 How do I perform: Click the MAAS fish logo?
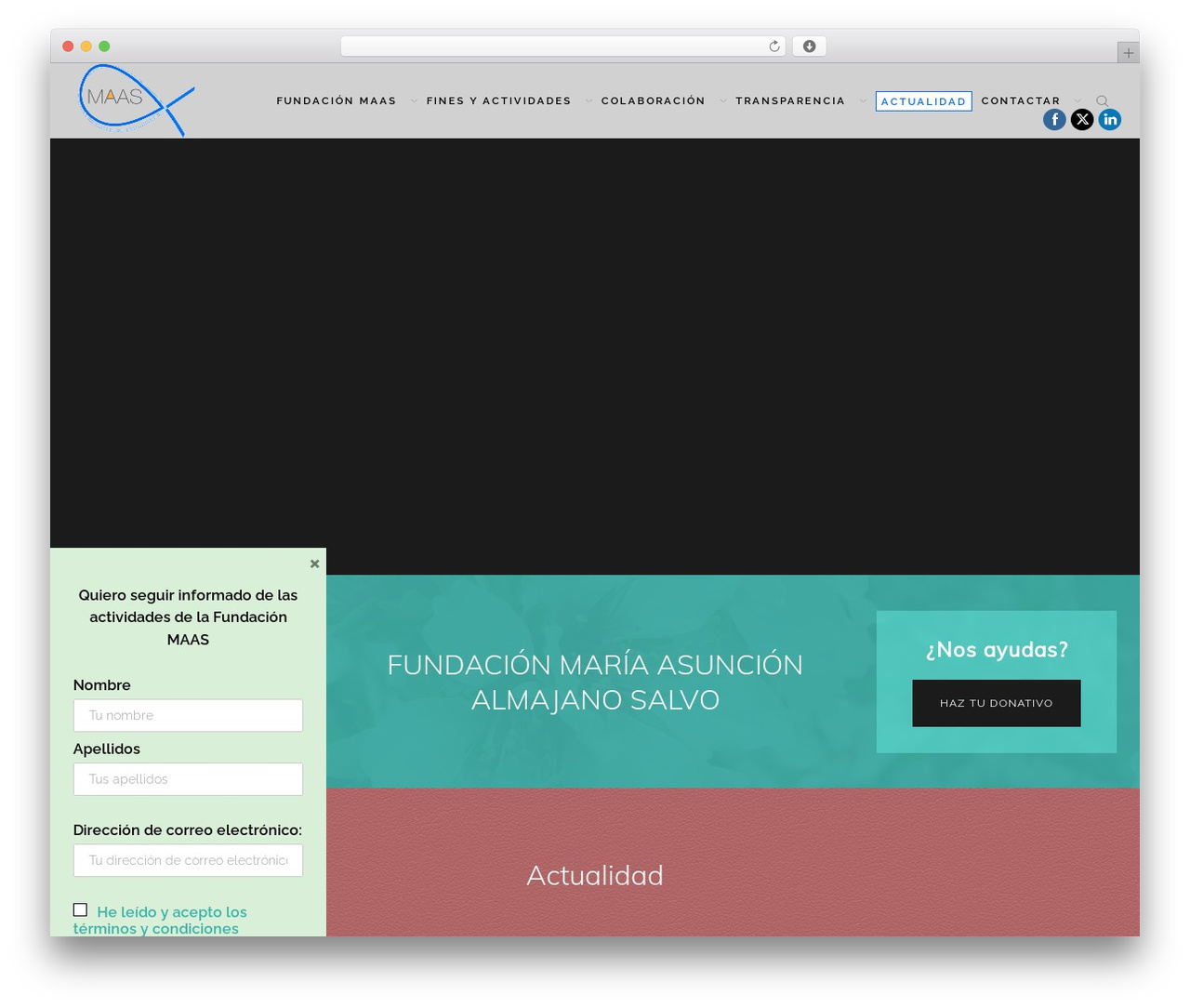(137, 99)
